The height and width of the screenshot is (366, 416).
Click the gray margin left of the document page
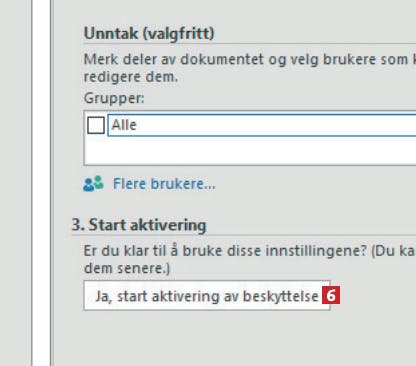point(15,183)
